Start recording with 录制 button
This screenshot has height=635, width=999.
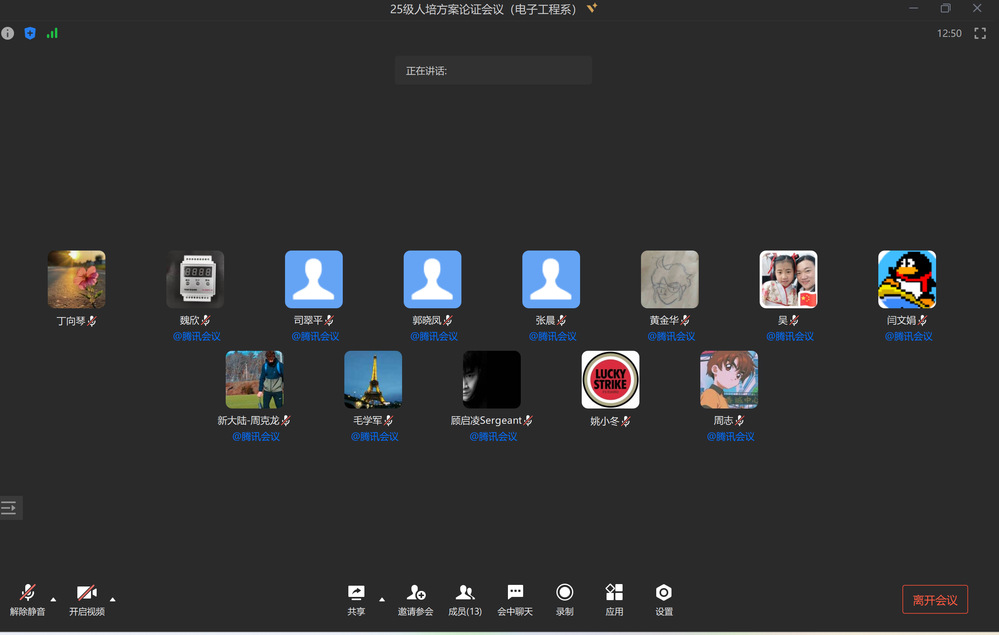(x=565, y=598)
